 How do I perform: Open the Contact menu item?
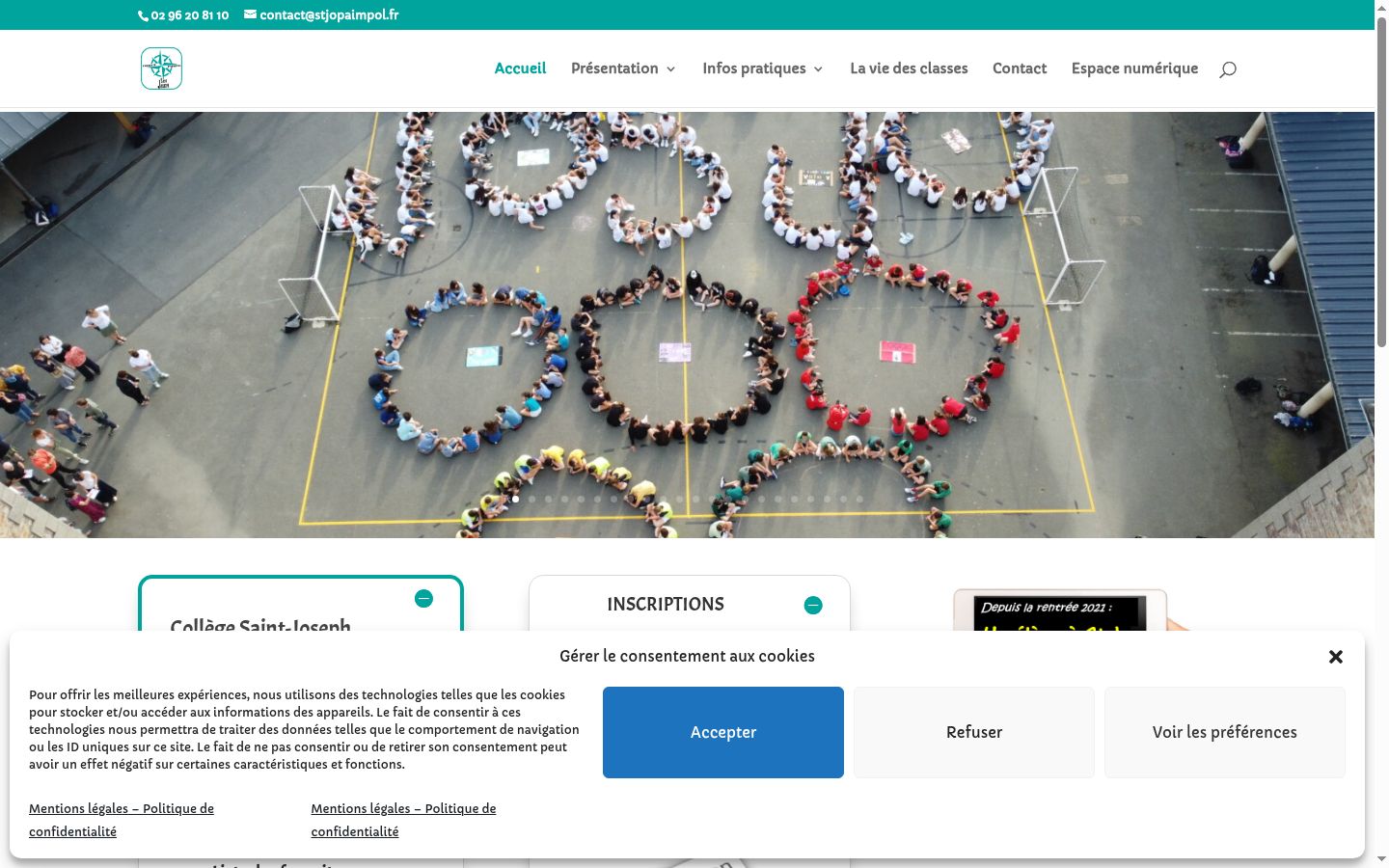pyautogui.click(x=1020, y=68)
